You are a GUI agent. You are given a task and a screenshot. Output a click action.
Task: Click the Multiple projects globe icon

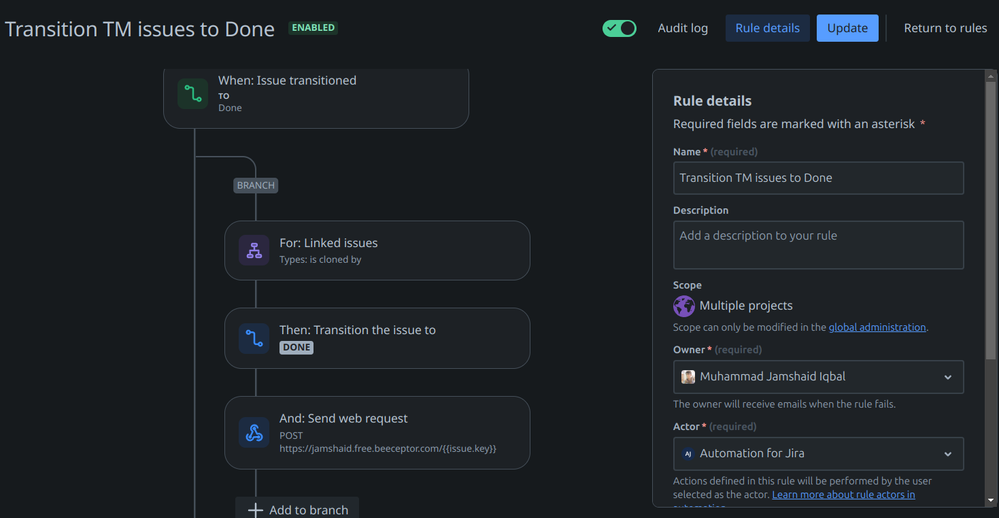684,306
